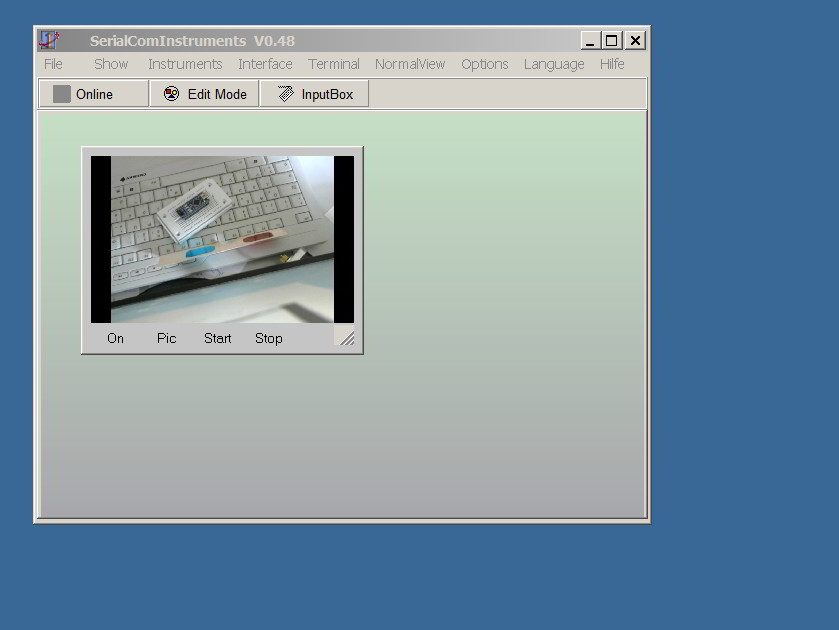Minimize the SerialComInstruments window
The width and height of the screenshot is (839, 630).
pos(590,41)
